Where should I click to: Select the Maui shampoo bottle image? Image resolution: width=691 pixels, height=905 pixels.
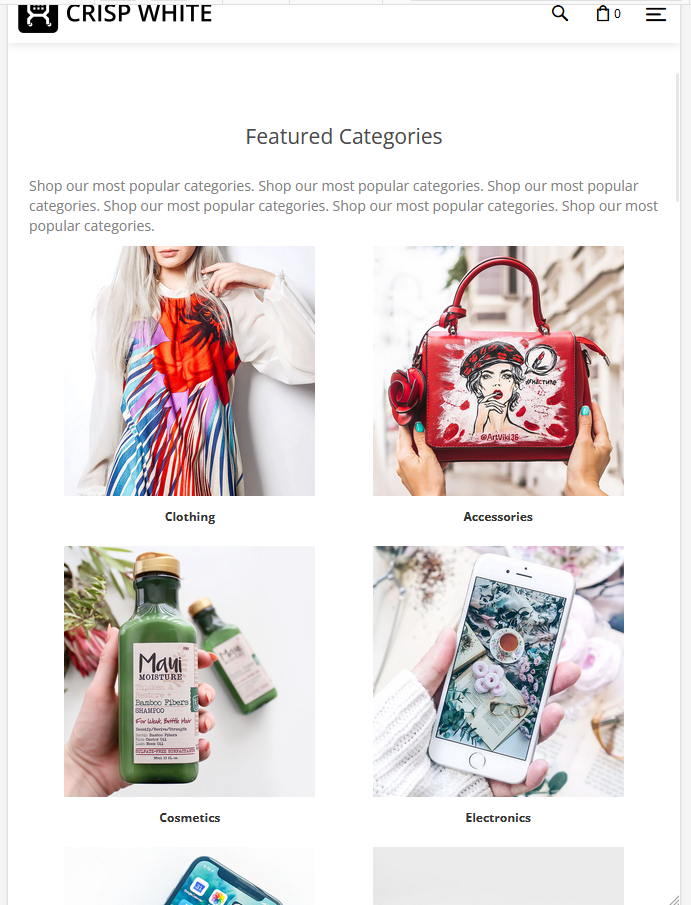click(189, 671)
